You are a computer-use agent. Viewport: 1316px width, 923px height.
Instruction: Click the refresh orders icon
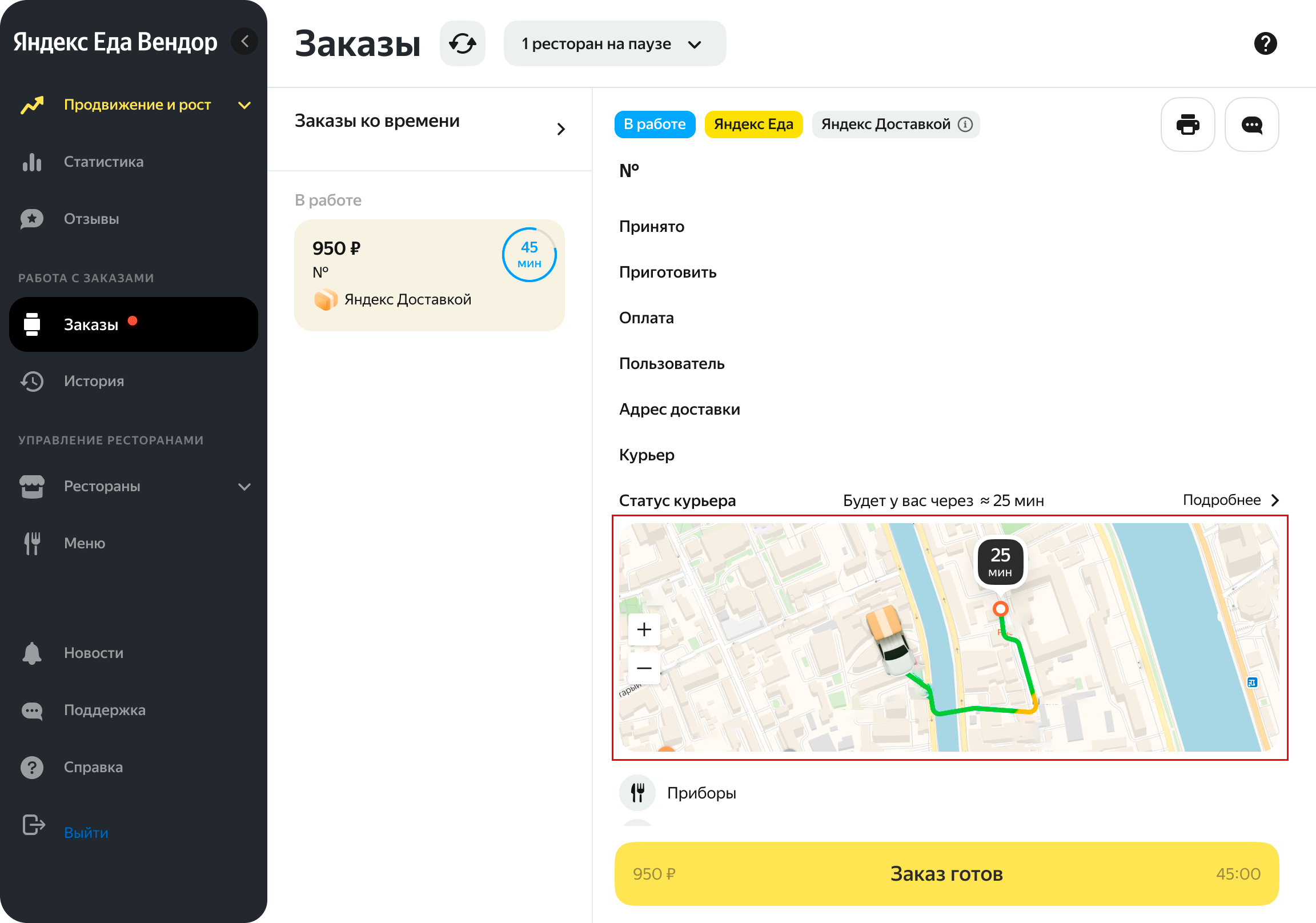(x=462, y=43)
